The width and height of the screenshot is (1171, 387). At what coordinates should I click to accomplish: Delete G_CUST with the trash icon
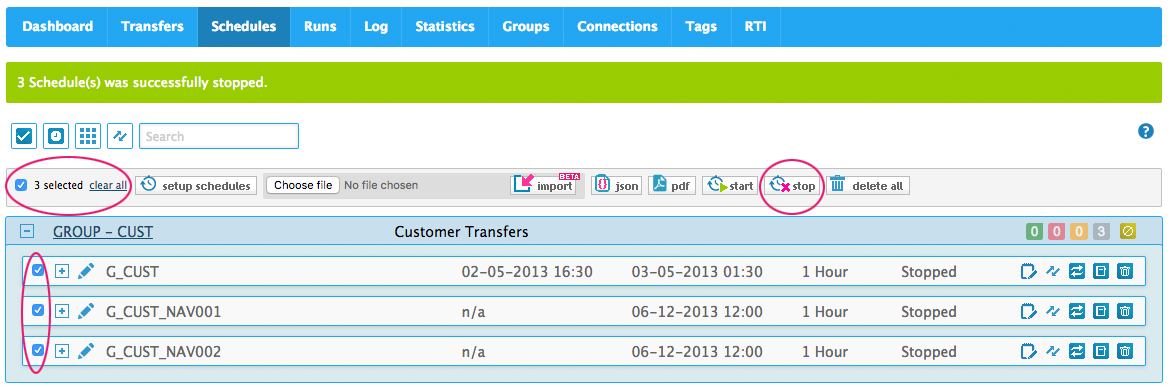coord(1125,270)
